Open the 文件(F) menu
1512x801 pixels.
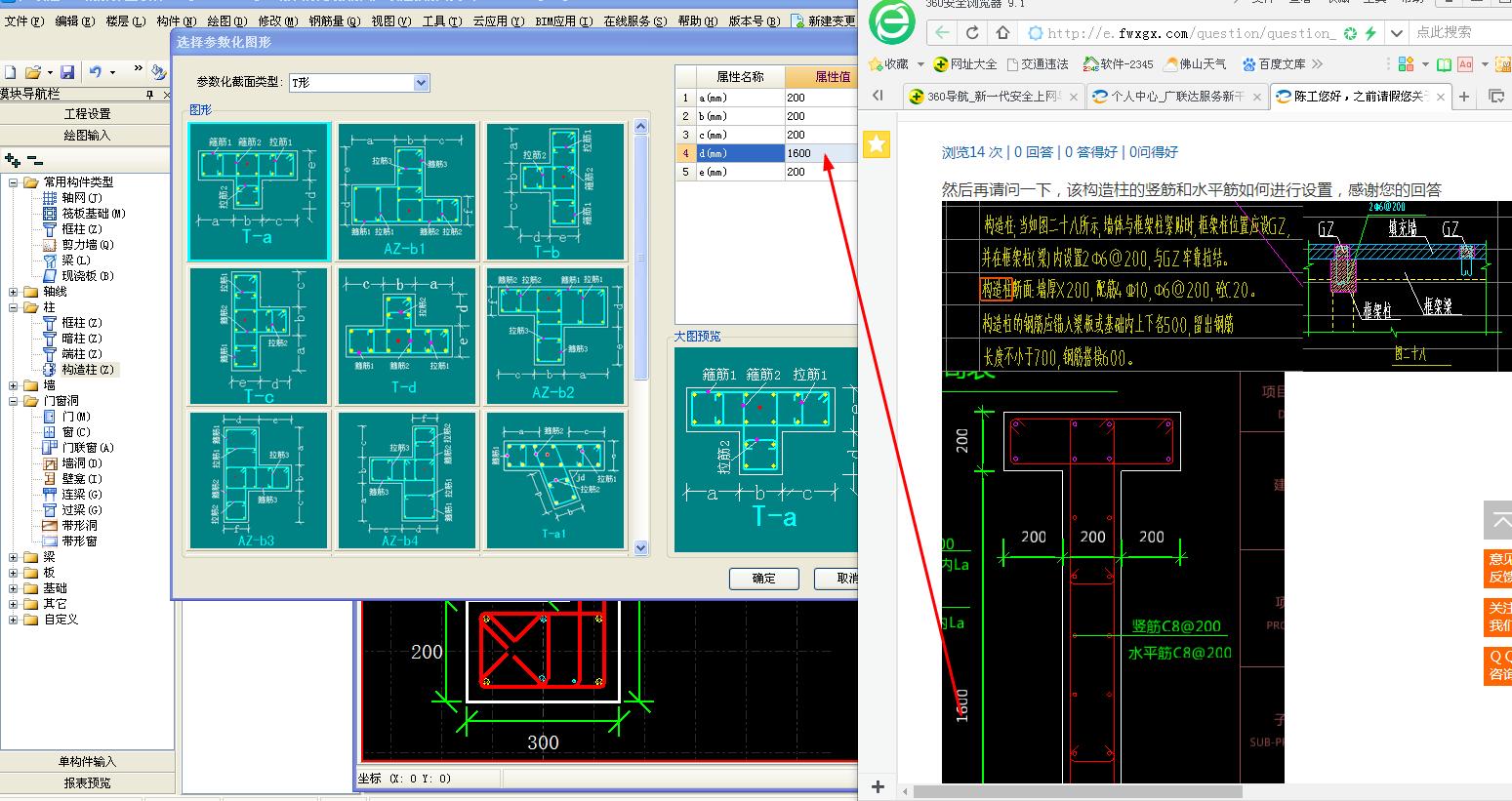[24, 20]
